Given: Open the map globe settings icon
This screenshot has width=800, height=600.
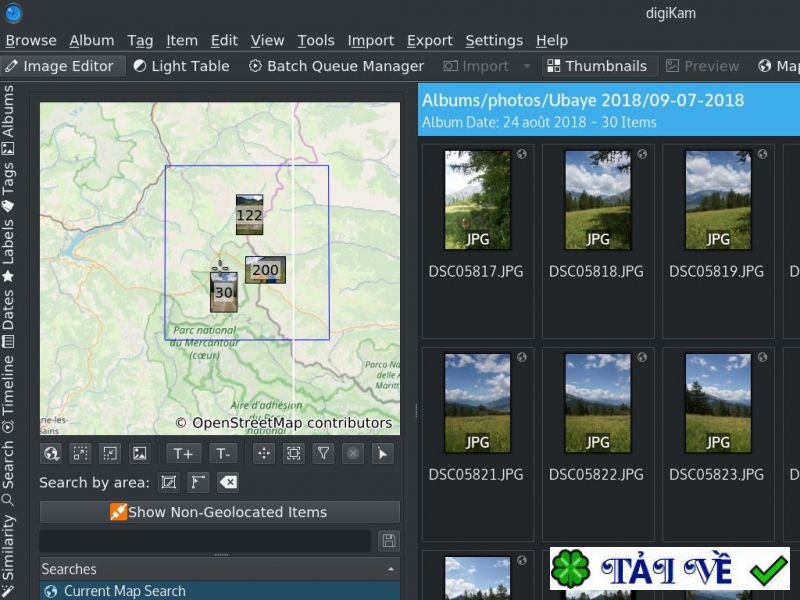Looking at the screenshot, I should [x=51, y=453].
